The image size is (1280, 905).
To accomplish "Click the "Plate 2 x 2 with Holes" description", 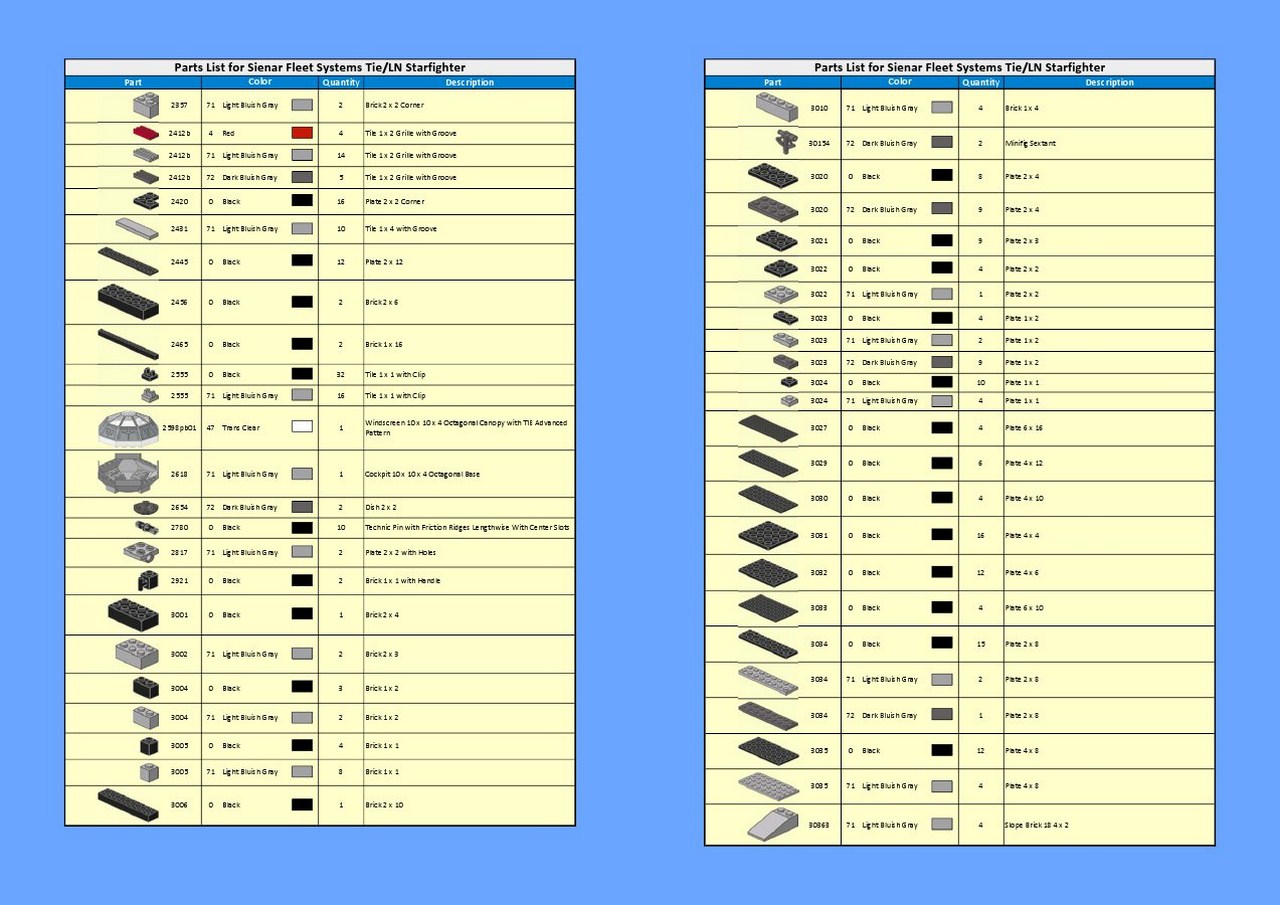I will pyautogui.click(x=400, y=553).
